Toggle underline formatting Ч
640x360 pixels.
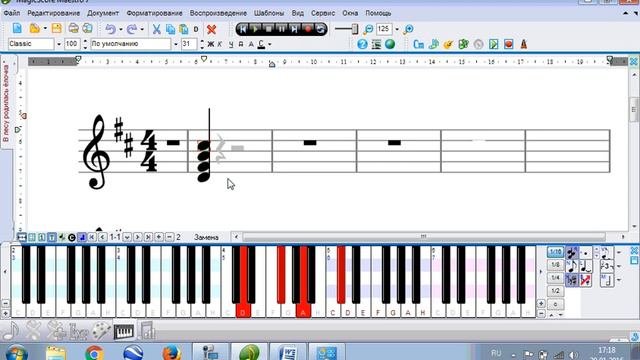point(231,44)
